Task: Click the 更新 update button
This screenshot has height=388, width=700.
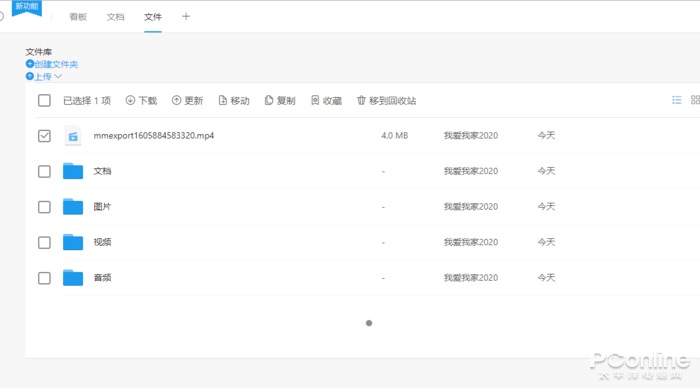Action: tap(188, 100)
